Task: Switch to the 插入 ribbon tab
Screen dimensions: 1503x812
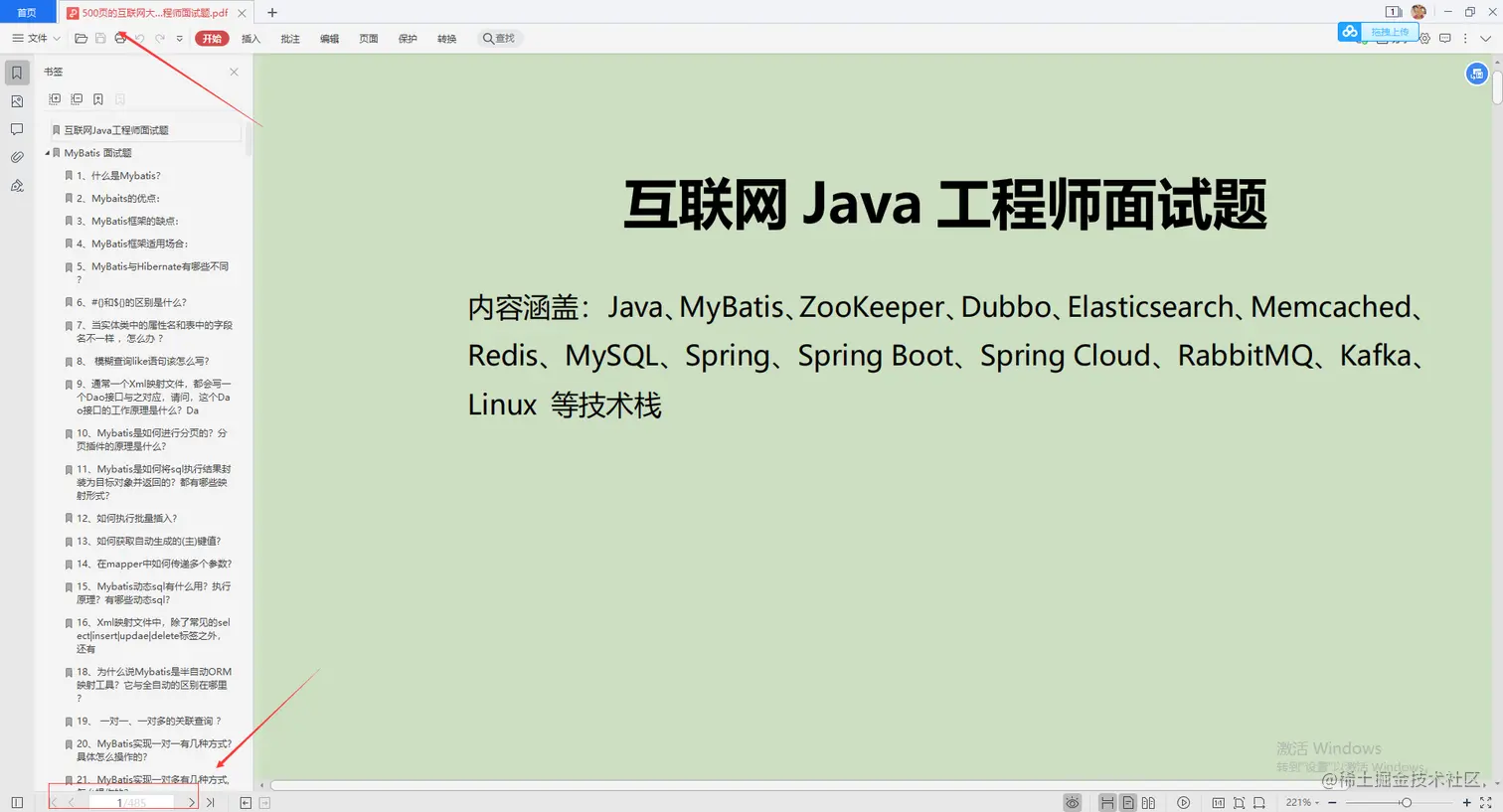Action: 250,39
